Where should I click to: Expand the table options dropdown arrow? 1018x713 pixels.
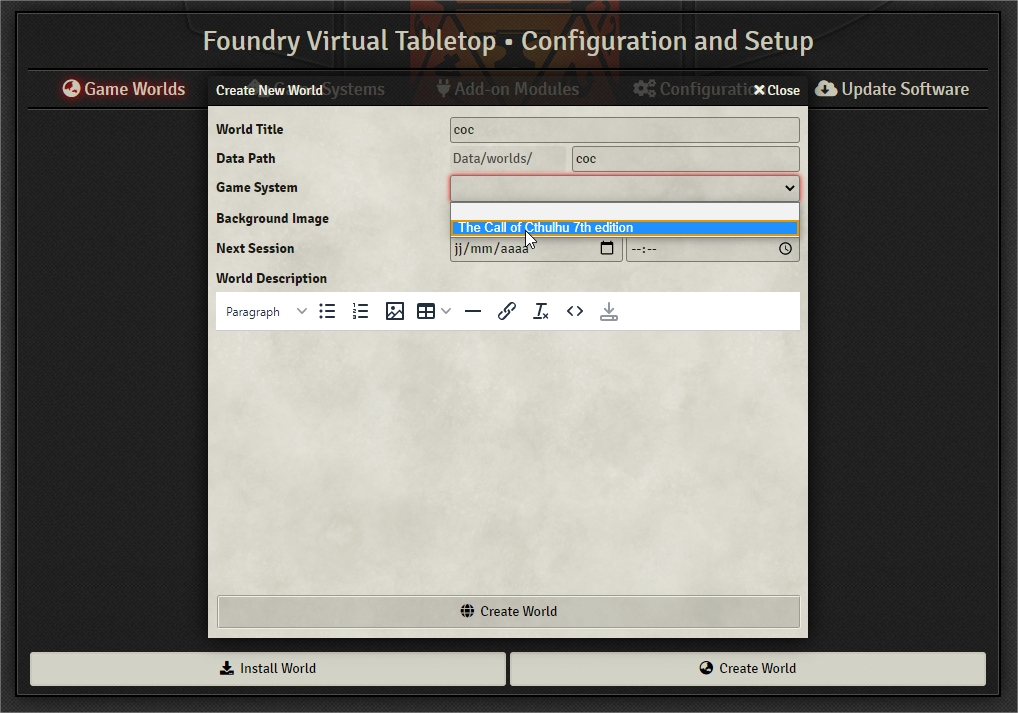click(x=446, y=312)
